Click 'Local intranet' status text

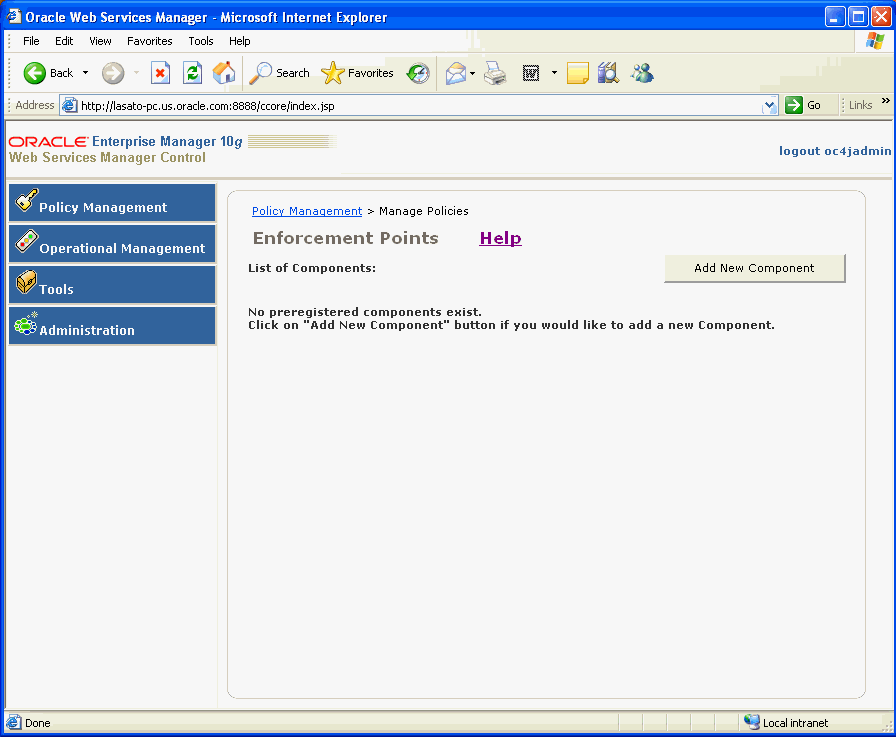click(795, 723)
